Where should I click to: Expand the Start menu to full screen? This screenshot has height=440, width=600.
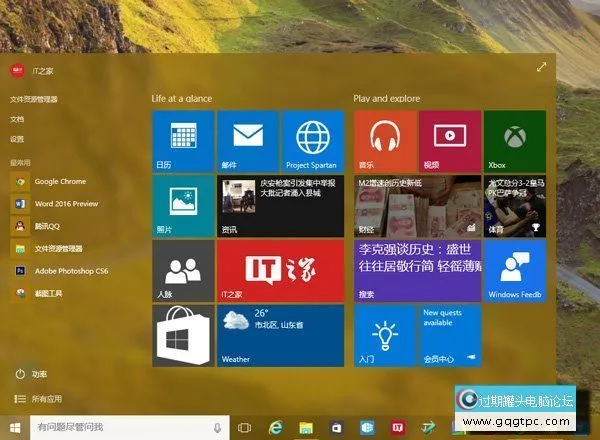[x=541, y=67]
